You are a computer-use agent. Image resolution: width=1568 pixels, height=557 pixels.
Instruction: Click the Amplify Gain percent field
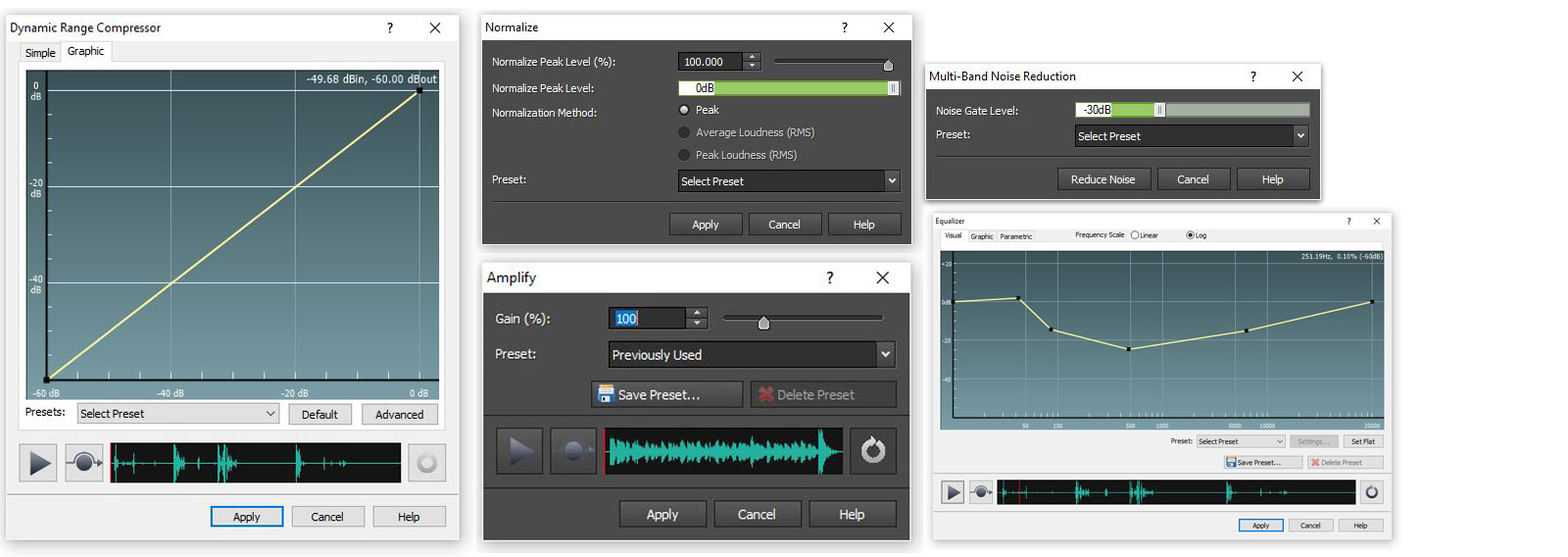tap(647, 319)
